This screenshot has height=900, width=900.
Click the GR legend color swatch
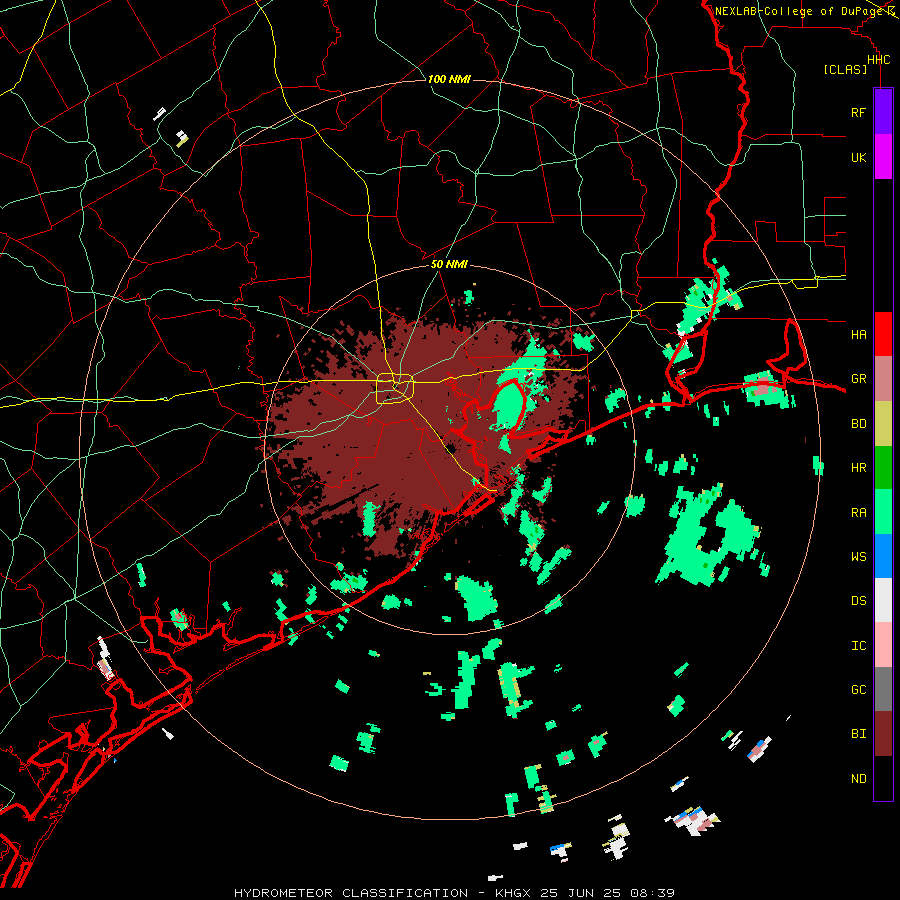click(x=883, y=379)
